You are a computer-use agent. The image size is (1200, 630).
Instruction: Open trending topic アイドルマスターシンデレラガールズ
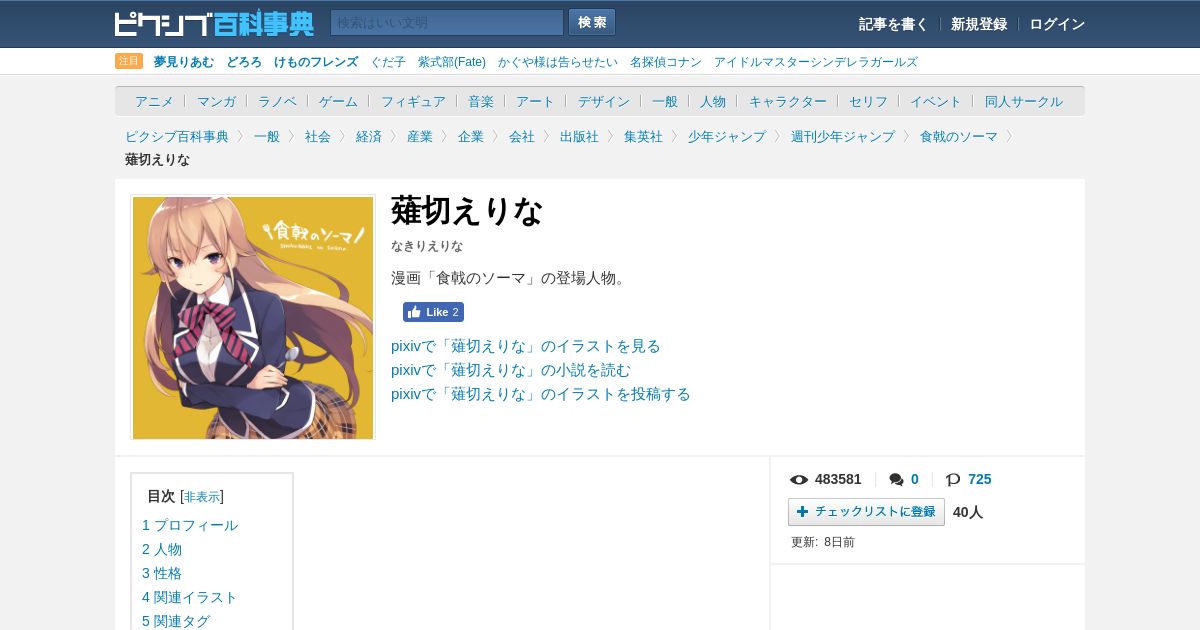[x=815, y=62]
